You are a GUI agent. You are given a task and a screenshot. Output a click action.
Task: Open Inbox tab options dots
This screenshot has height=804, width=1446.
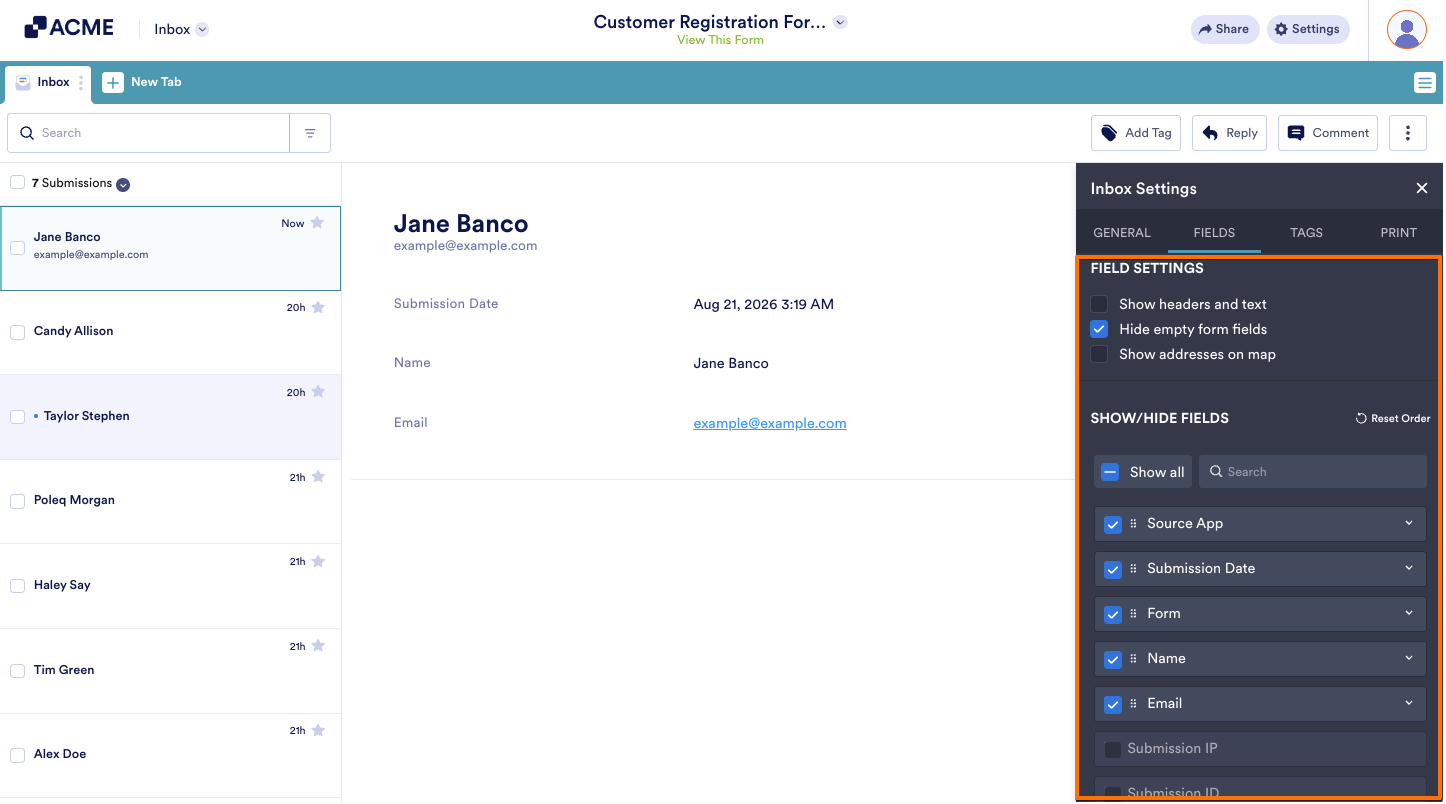(81, 83)
